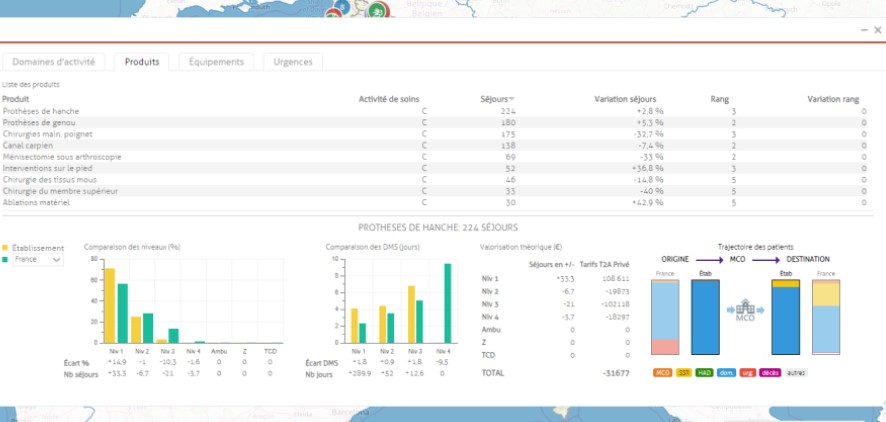Image resolution: width=886 pixels, height=422 pixels.
Task: Toggle the green HAD legend badge
Action: pyautogui.click(x=703, y=373)
